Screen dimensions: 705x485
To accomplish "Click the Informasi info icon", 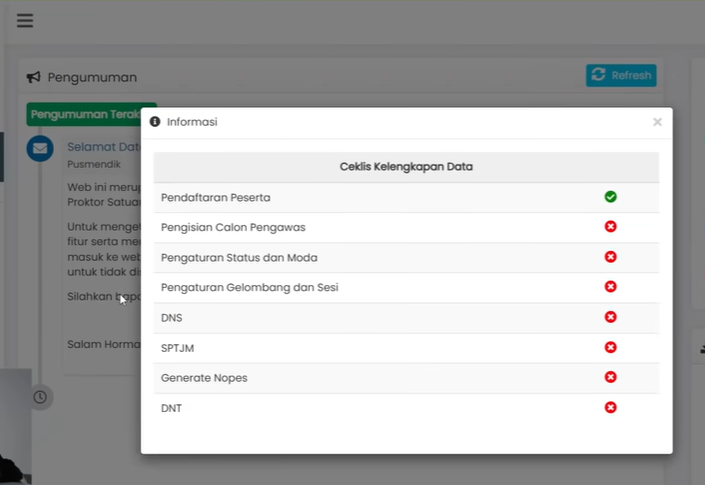I will coord(155,122).
